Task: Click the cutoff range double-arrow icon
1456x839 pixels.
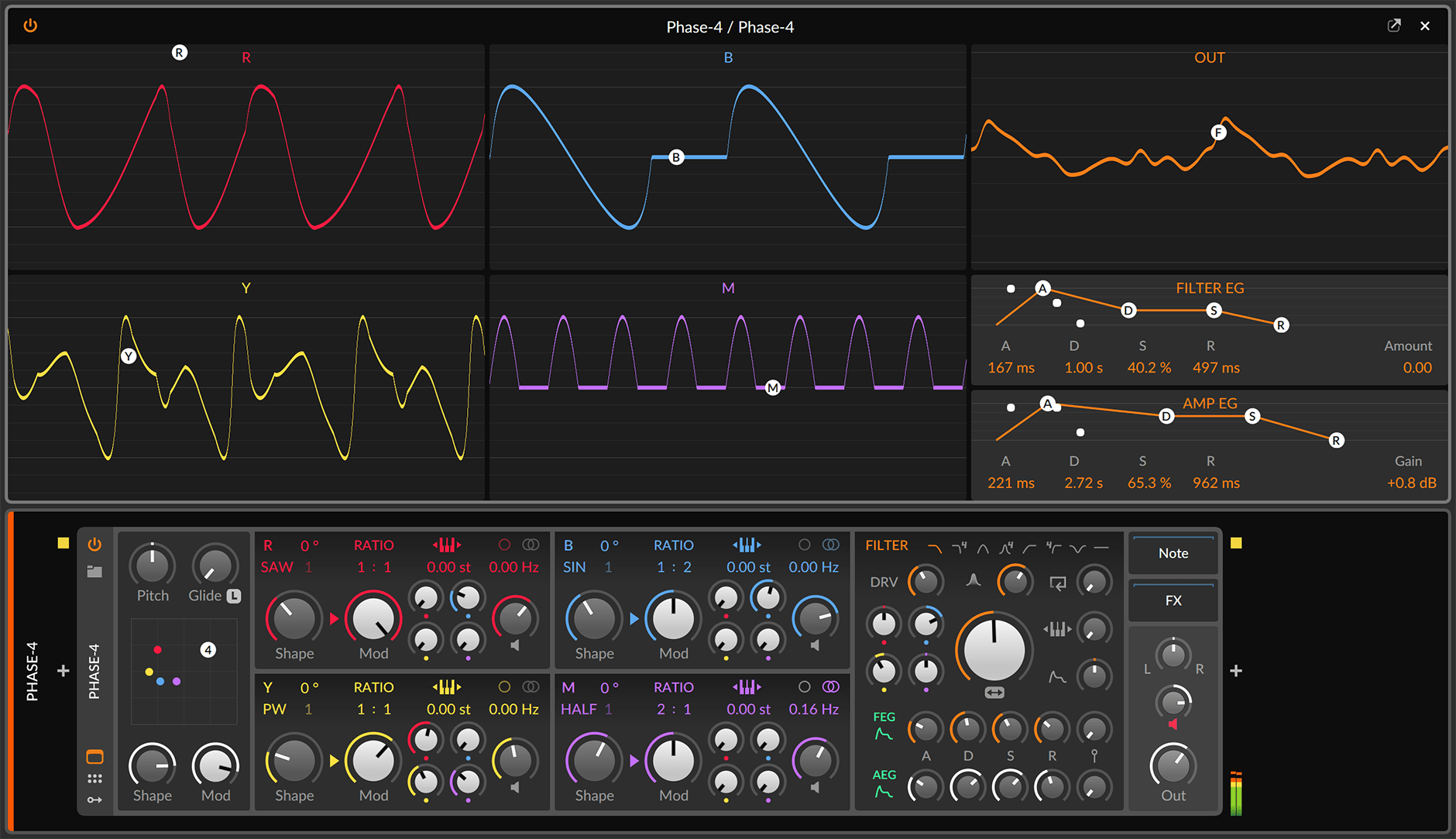Action: pos(994,693)
